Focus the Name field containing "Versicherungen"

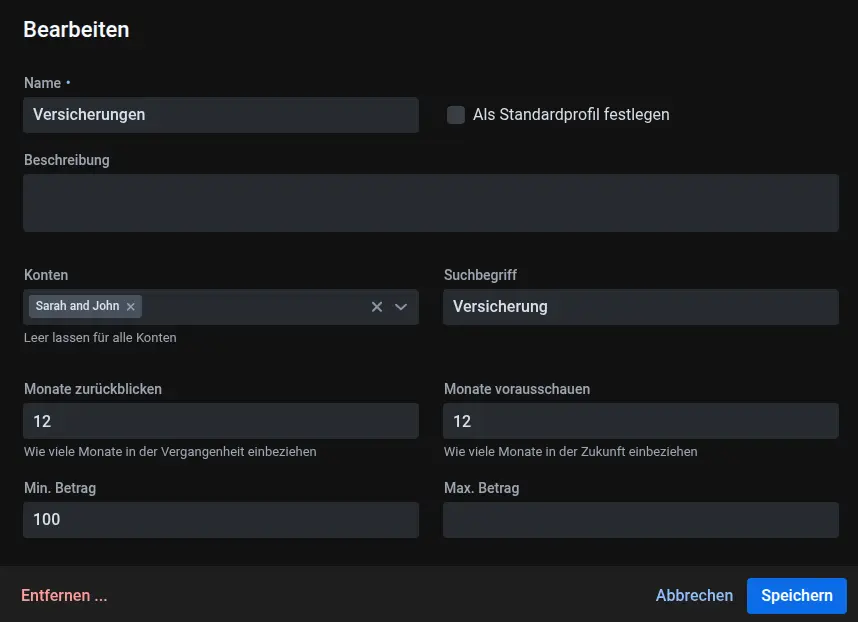(x=220, y=115)
